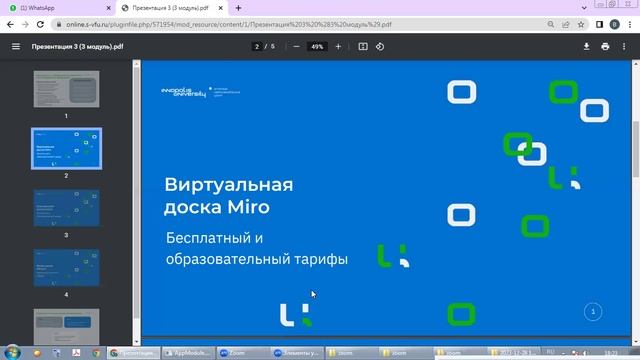Zoom in with the plus button
The width and height of the screenshot is (640, 360).
tap(338, 47)
